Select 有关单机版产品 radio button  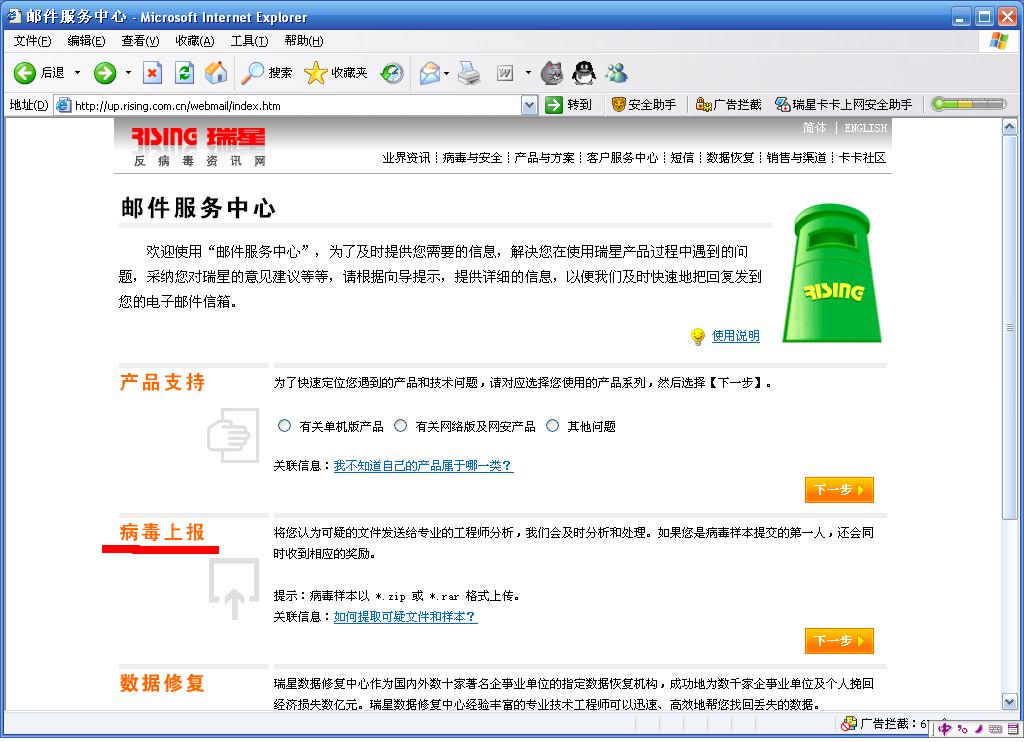click(284, 426)
